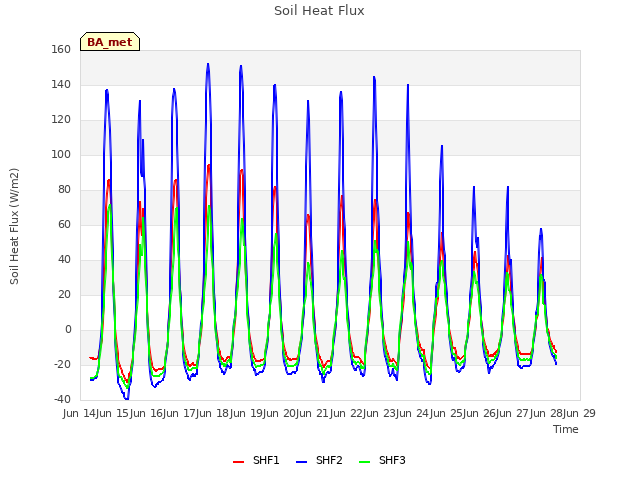The width and height of the screenshot is (640, 480).
Task: Click the Jun 19 x-axis tick label
Action: click(x=247, y=413)
